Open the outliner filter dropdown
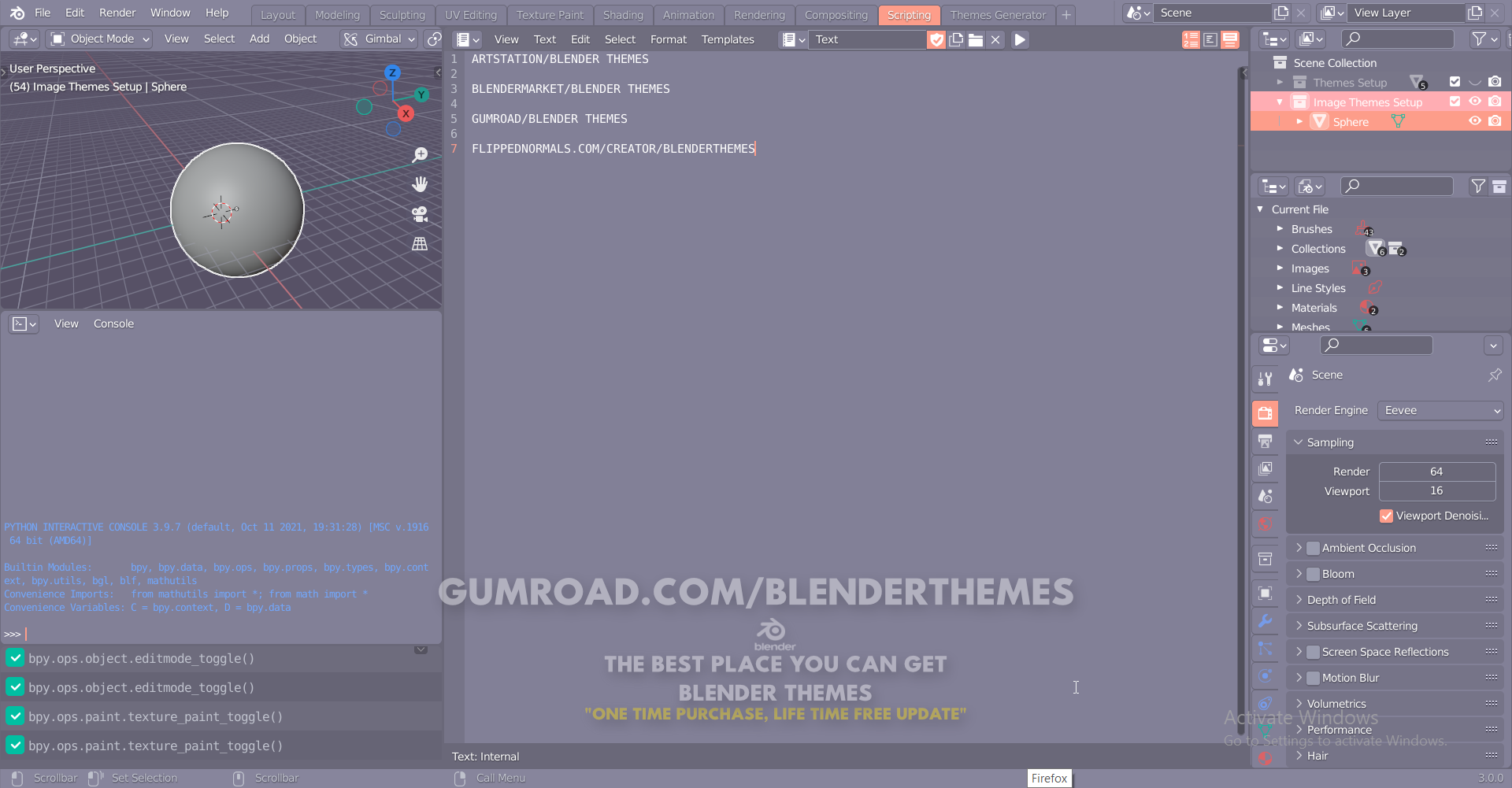Viewport: 1512px width, 788px height. (x=1484, y=39)
